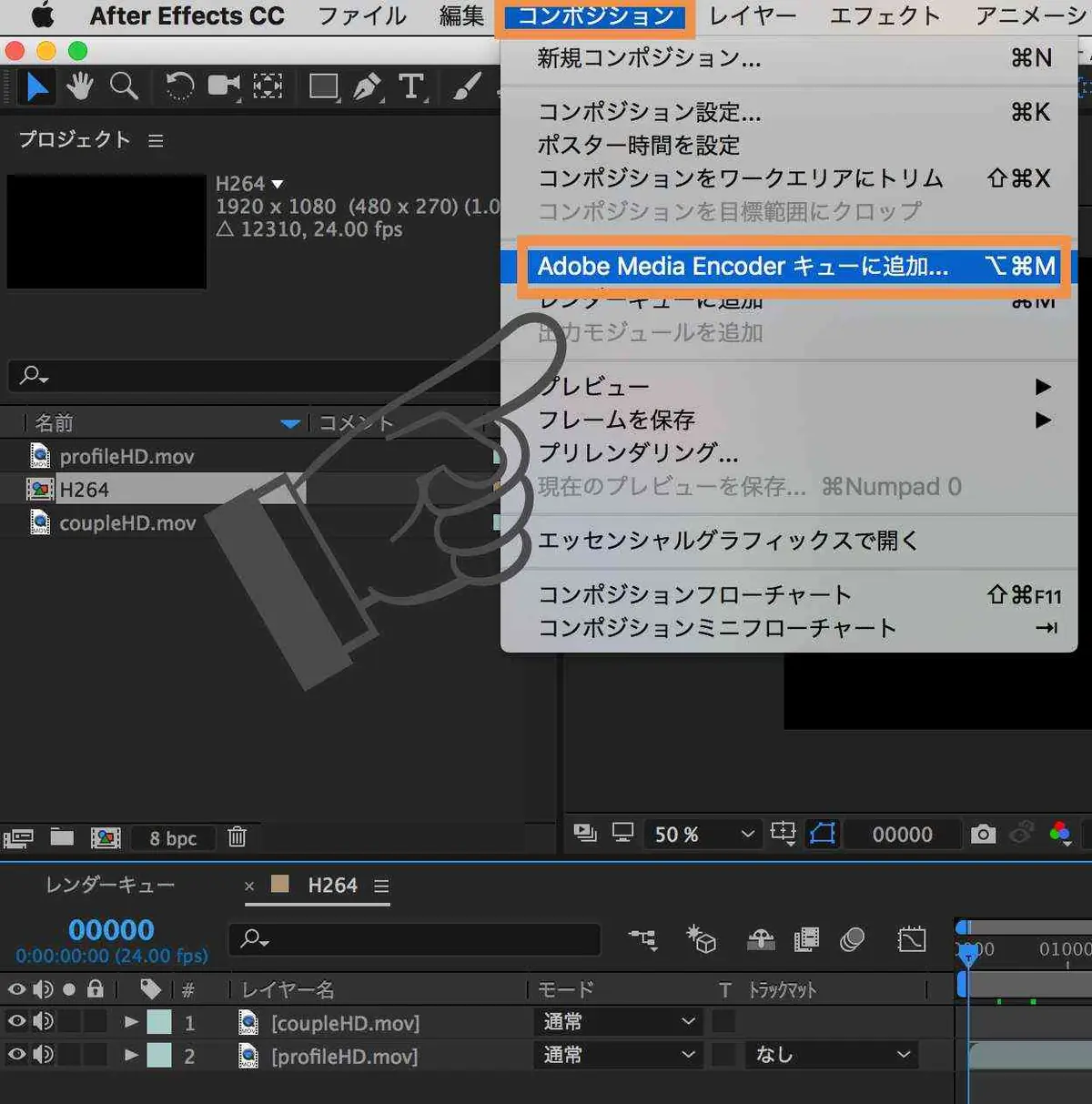Mute audio of profileHD.mov layer
Image resolution: width=1092 pixels, height=1104 pixels.
point(43,1055)
